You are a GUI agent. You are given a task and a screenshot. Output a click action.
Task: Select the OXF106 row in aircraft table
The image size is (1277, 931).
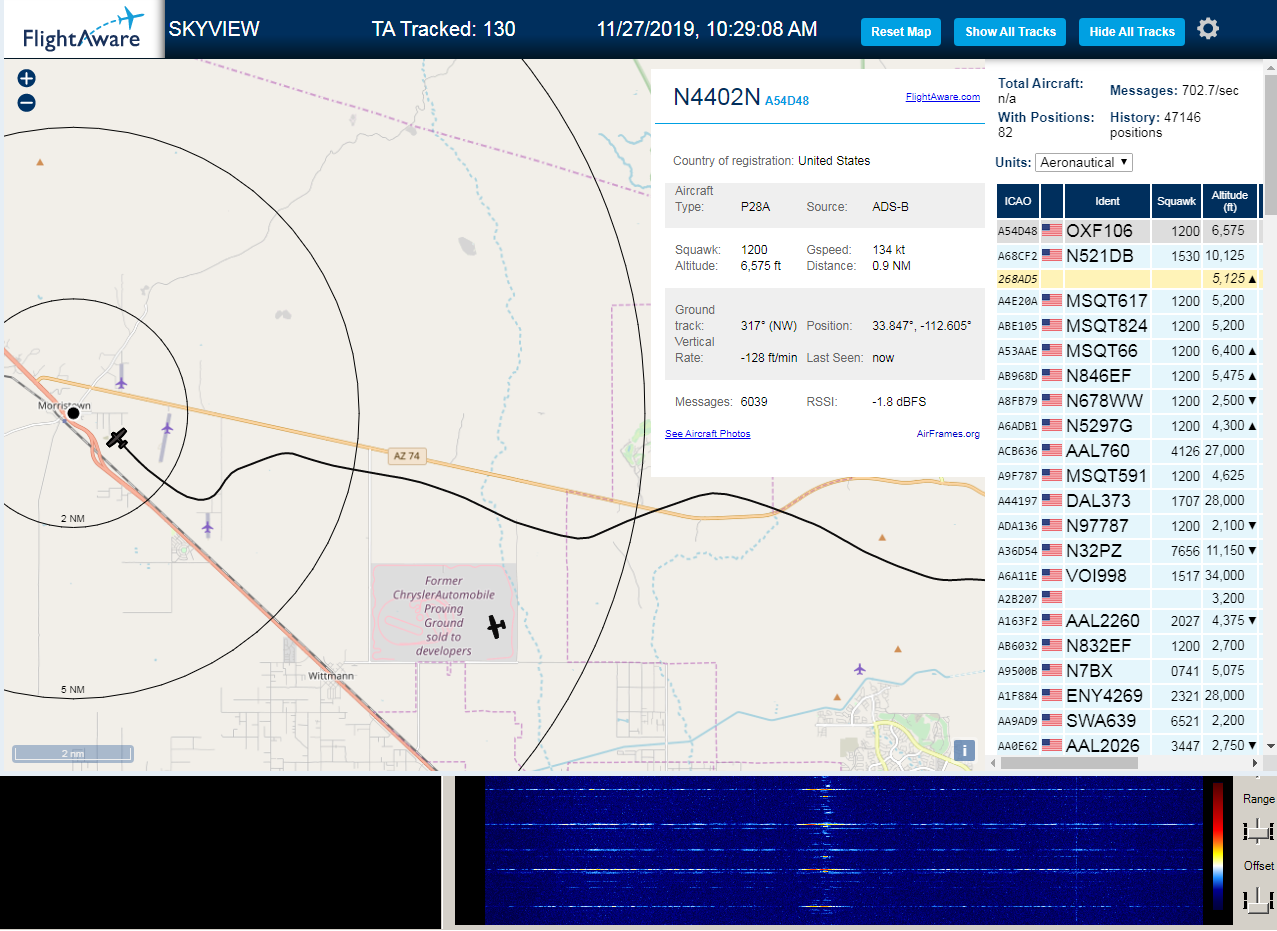tap(1128, 231)
